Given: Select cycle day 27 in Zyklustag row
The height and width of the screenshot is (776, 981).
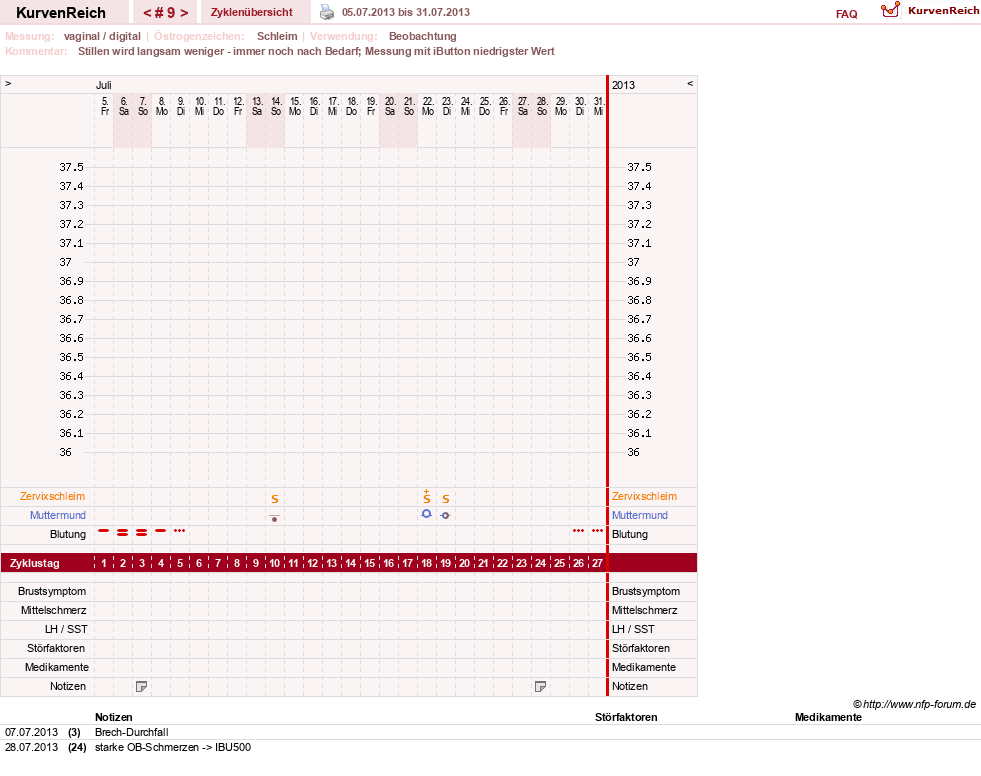Looking at the screenshot, I should click(597, 563).
